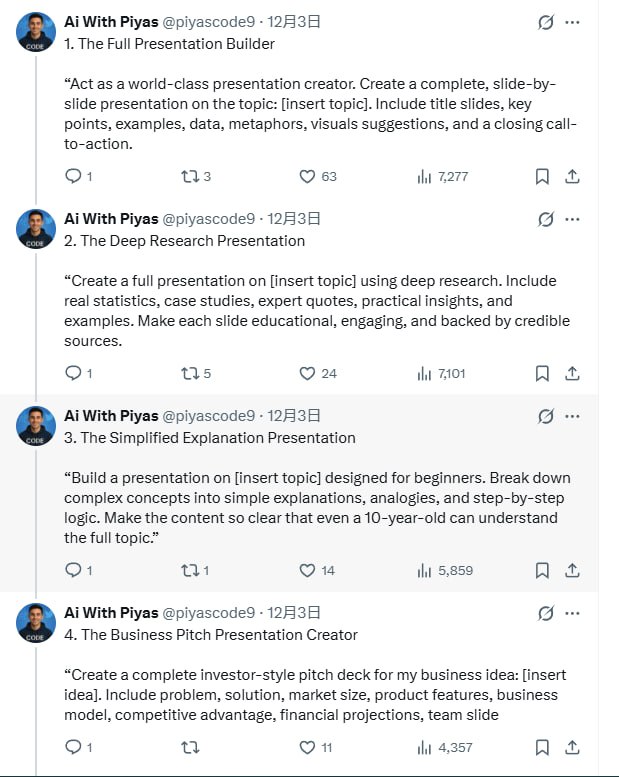Like the Deep Research Presentation tweet
Viewport: 619px width, 777px height.
point(308,374)
